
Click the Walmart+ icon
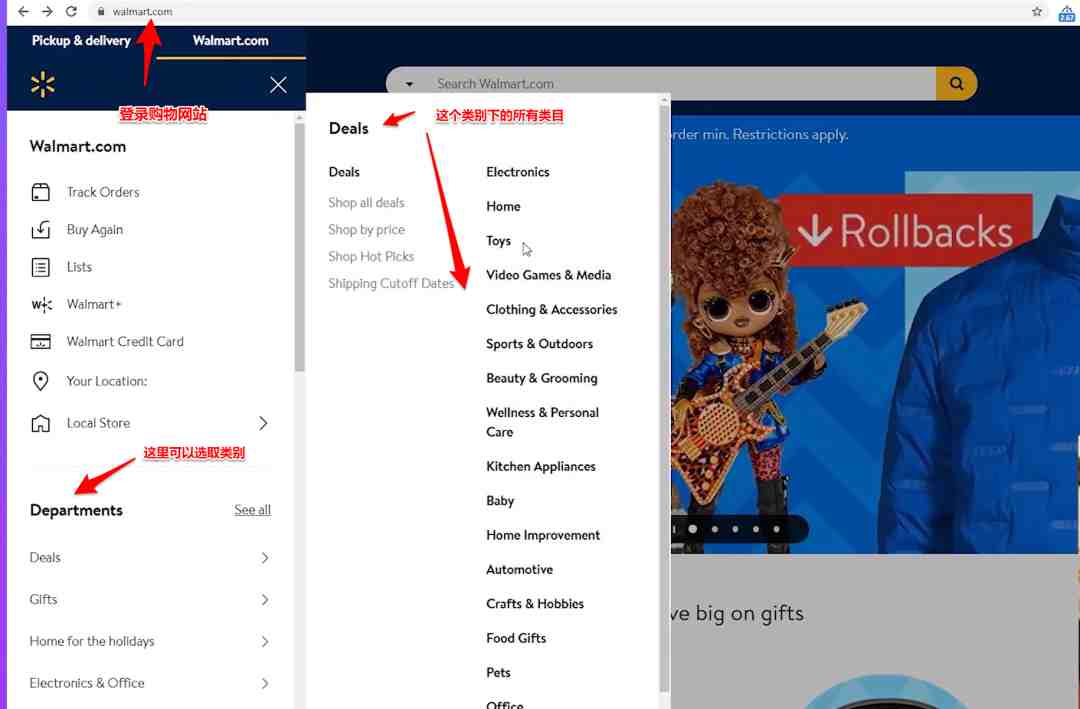click(x=42, y=305)
